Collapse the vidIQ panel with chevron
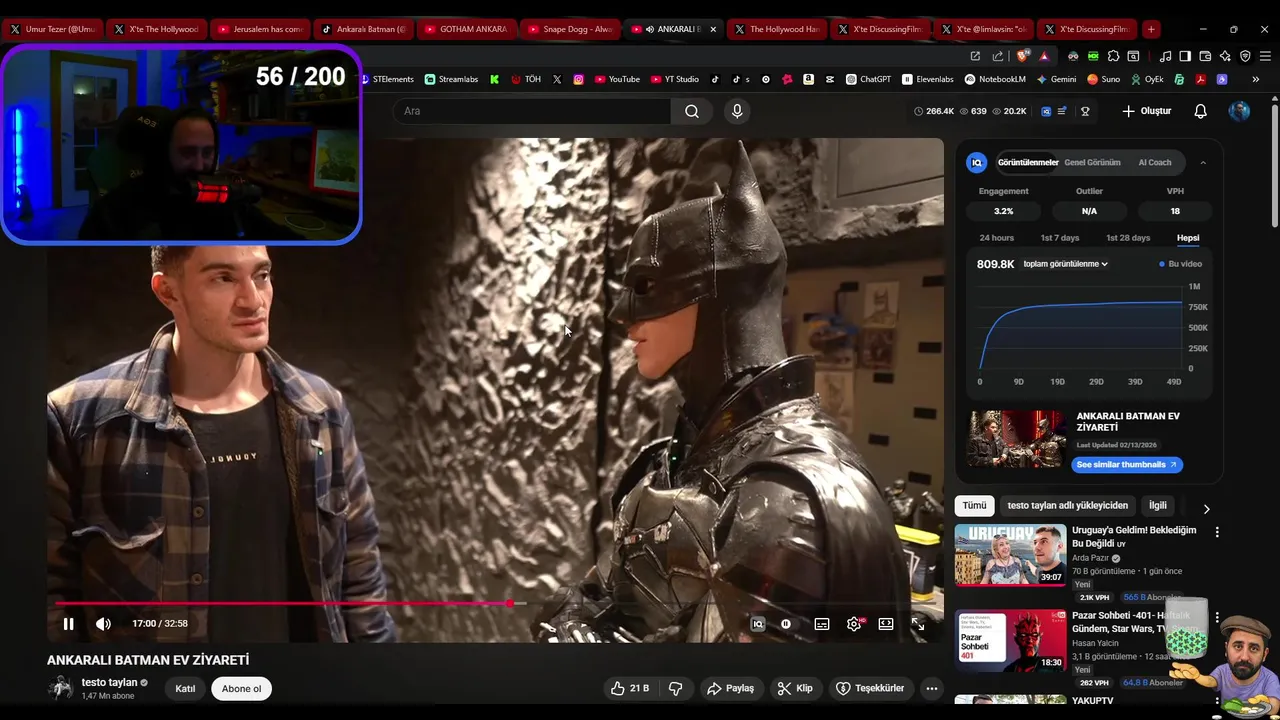 (x=1203, y=162)
